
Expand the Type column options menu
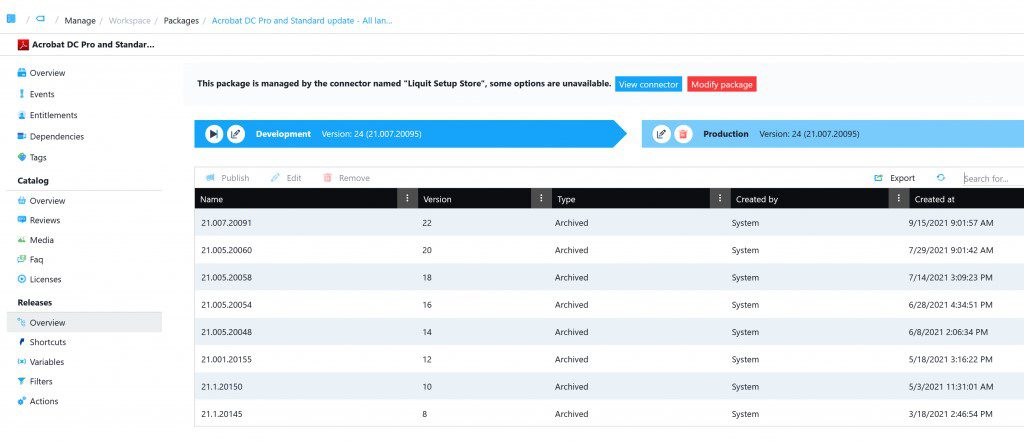719,199
